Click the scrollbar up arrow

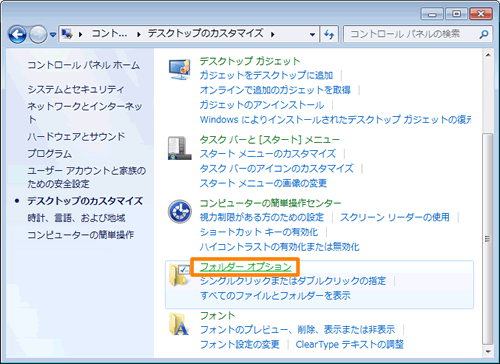click(488, 55)
